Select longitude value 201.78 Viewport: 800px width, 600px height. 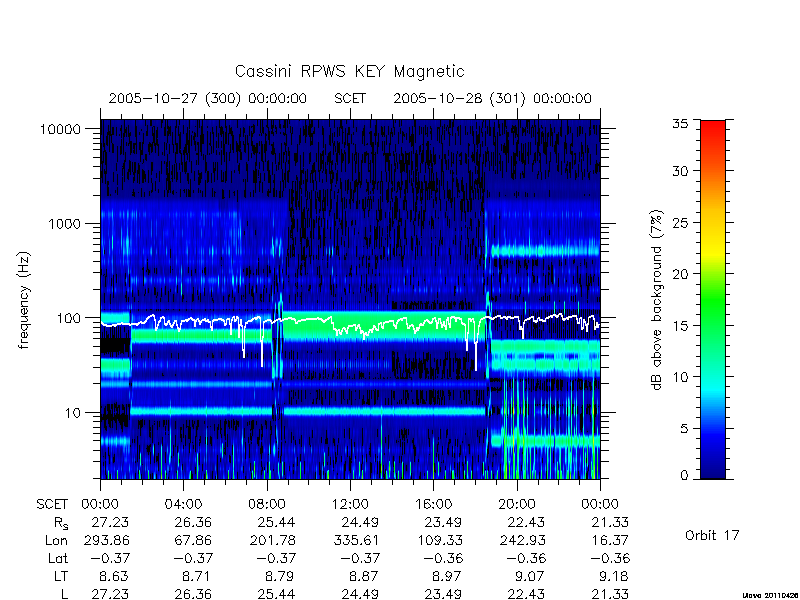click(x=273, y=540)
